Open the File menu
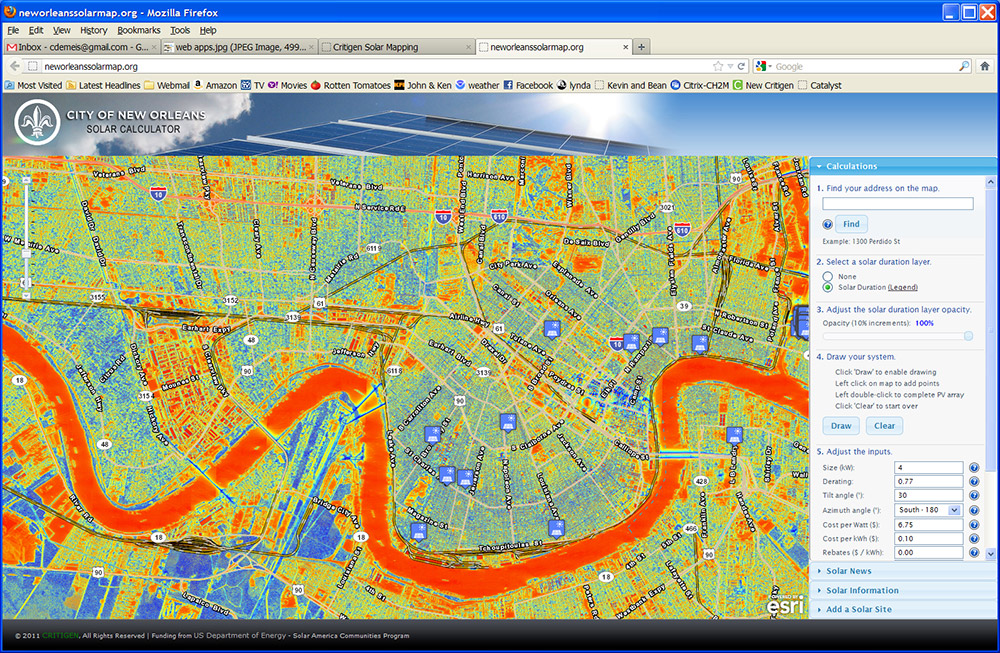Image resolution: width=1000 pixels, height=653 pixels. pos(13,30)
